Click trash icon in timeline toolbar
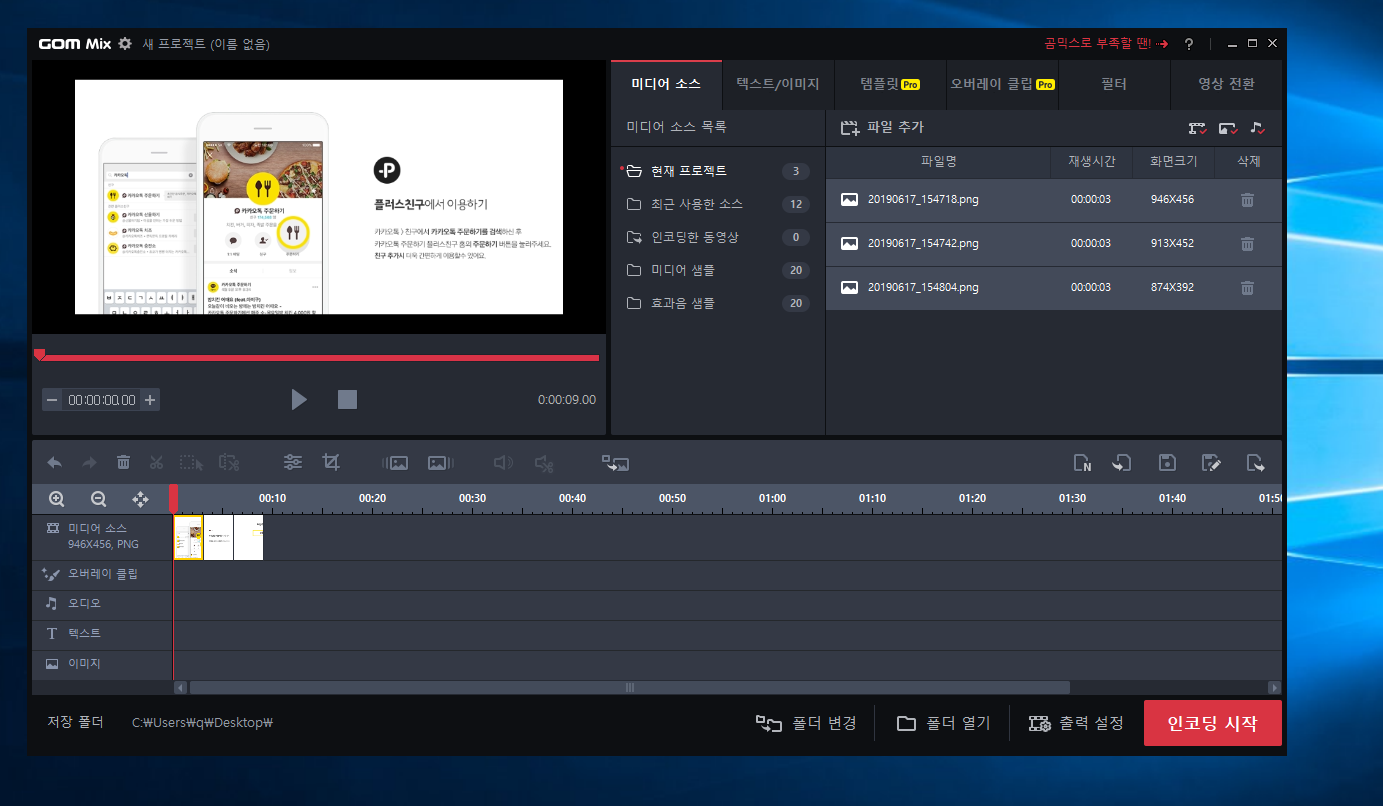 click(123, 463)
